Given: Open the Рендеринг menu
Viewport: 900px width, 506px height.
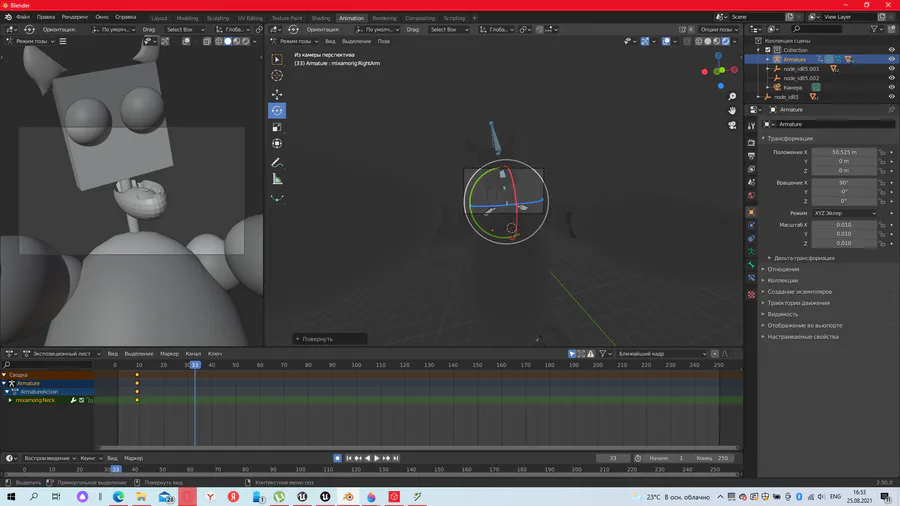Looking at the screenshot, I should (75, 17).
